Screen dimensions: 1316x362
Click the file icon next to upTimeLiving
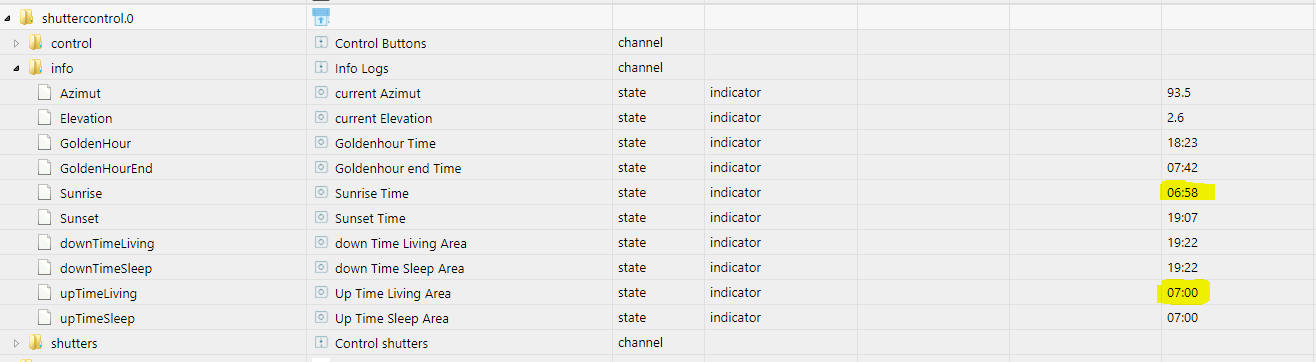tap(44, 293)
